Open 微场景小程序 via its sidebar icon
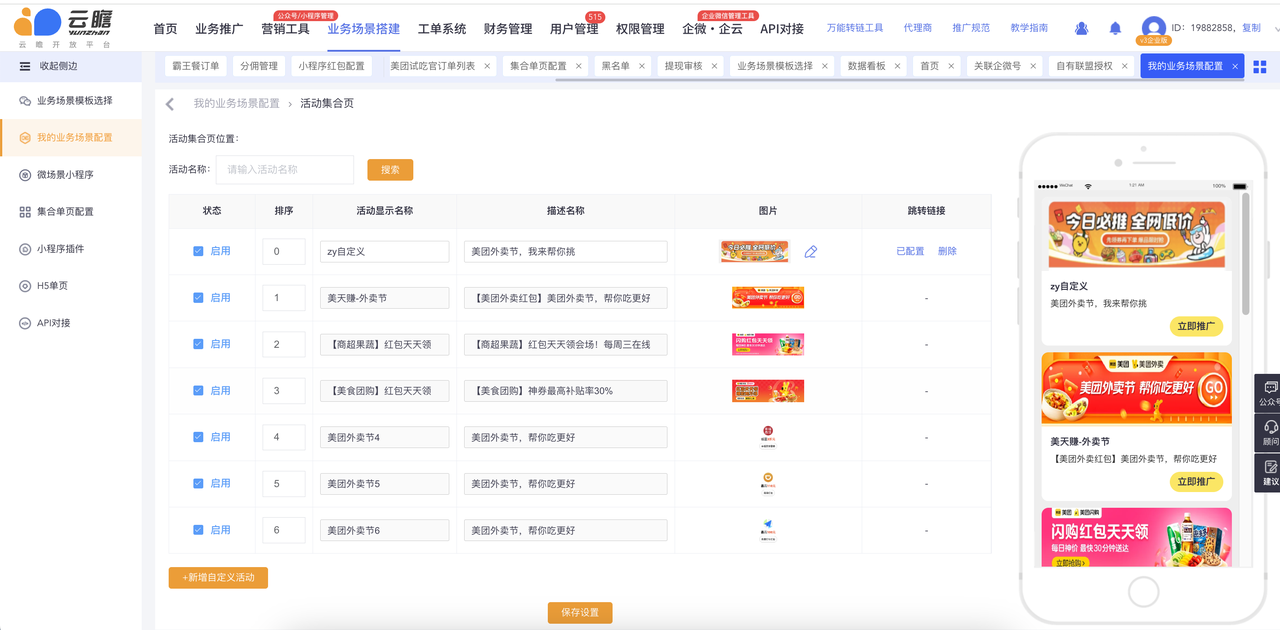1280x630 pixels. click(x=25, y=175)
